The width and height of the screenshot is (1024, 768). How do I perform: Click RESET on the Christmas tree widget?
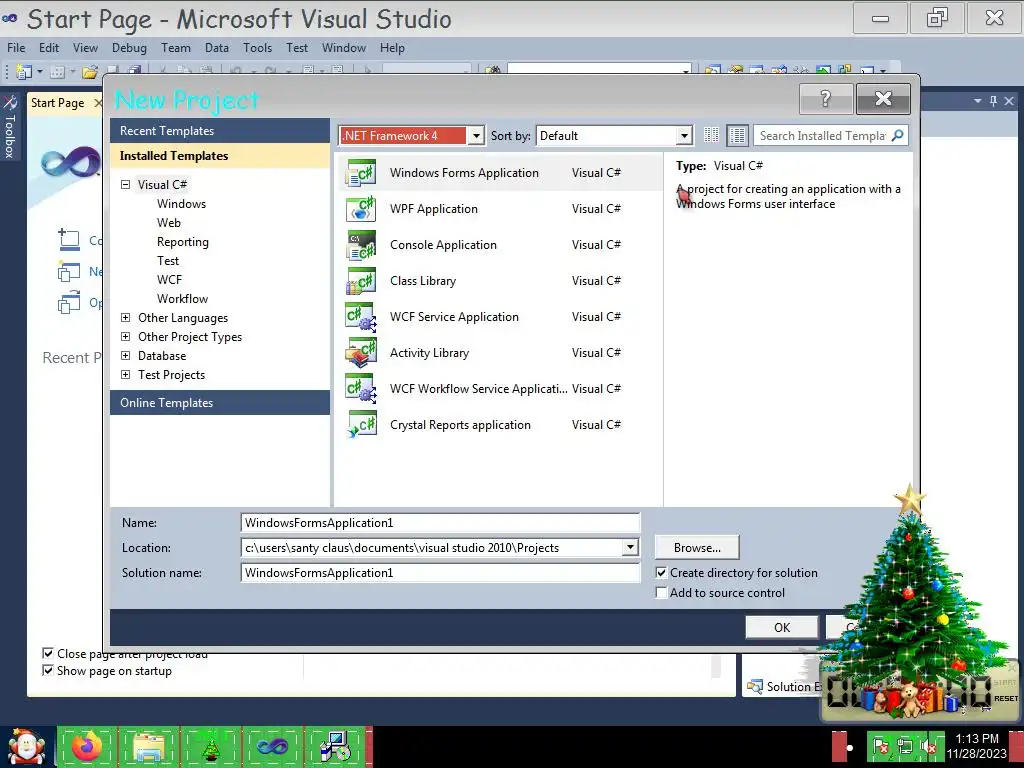coord(1006,698)
